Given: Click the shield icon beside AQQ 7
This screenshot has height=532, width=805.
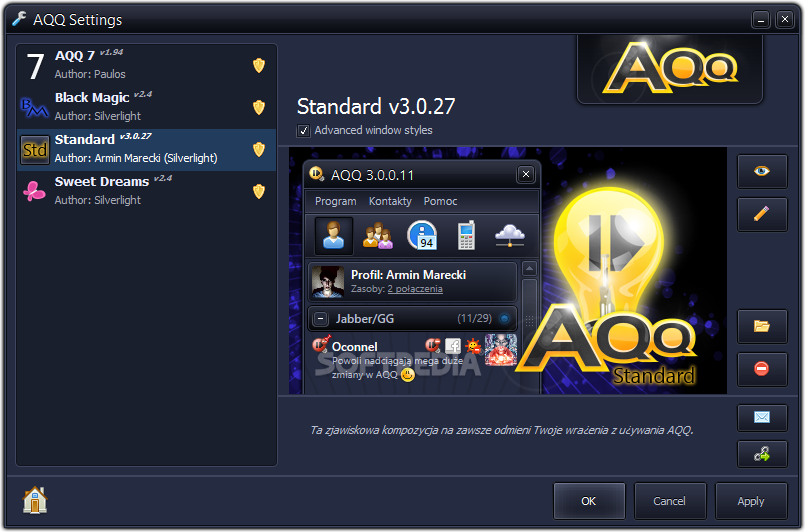Looking at the screenshot, I should (259, 65).
